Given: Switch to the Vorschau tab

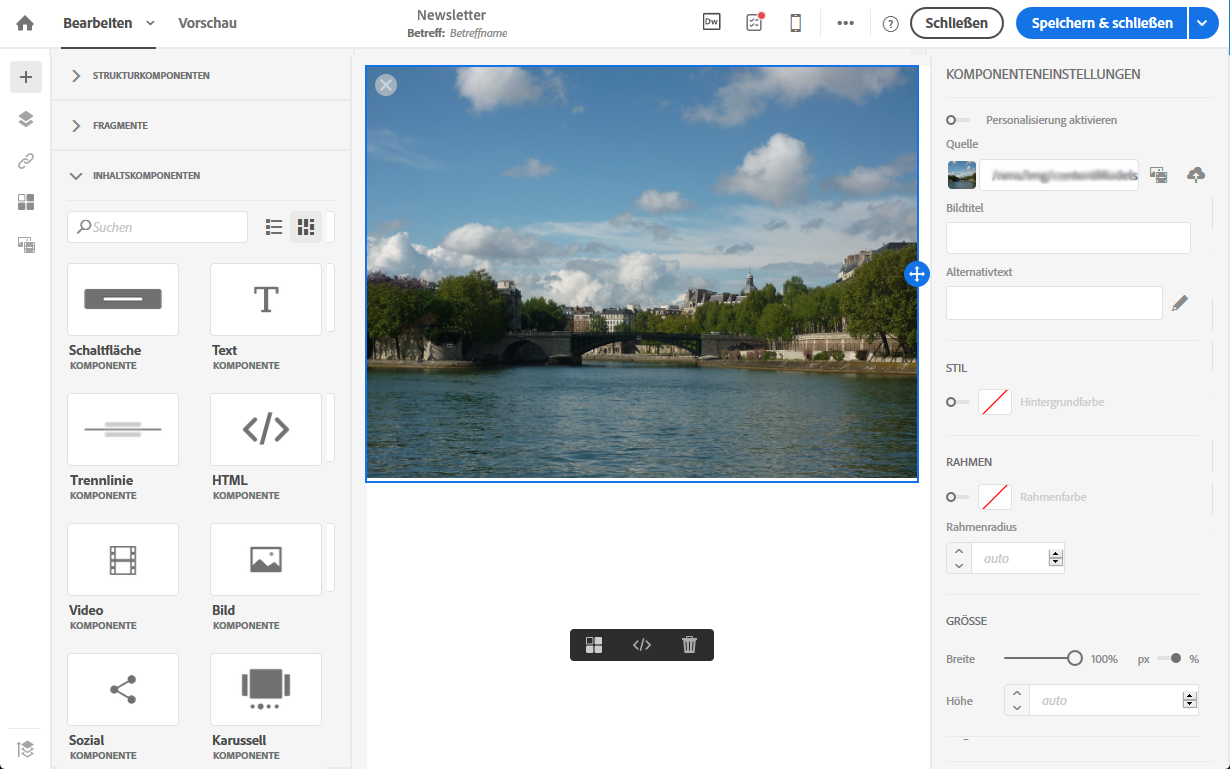Looking at the screenshot, I should point(207,23).
